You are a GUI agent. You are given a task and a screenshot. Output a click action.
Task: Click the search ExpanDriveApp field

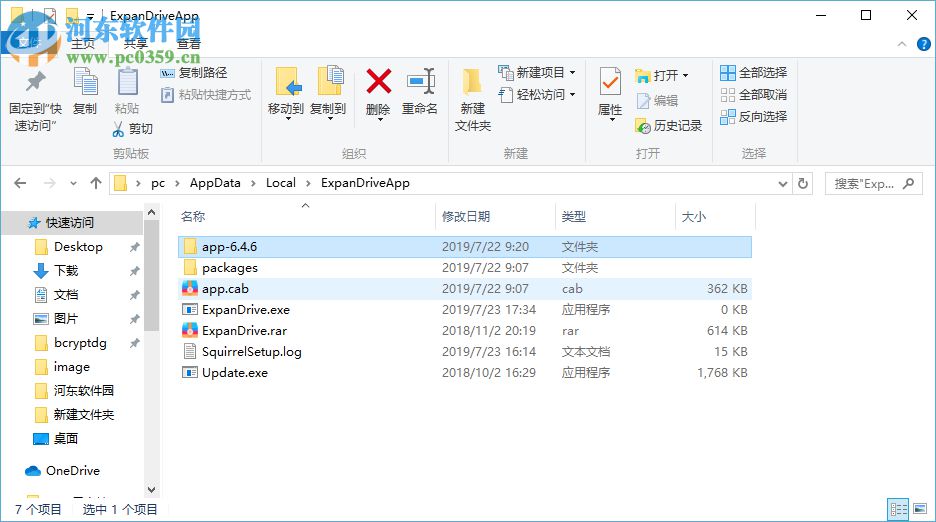point(873,184)
